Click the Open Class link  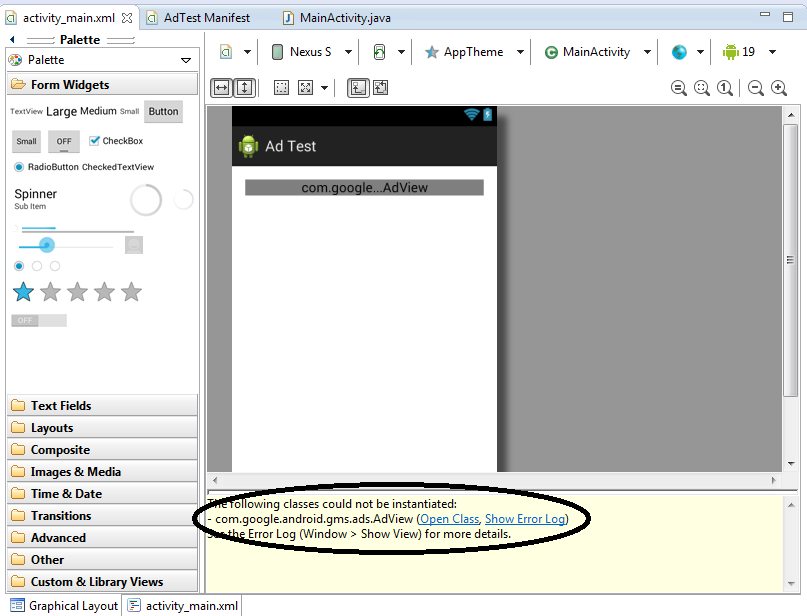coord(450,519)
